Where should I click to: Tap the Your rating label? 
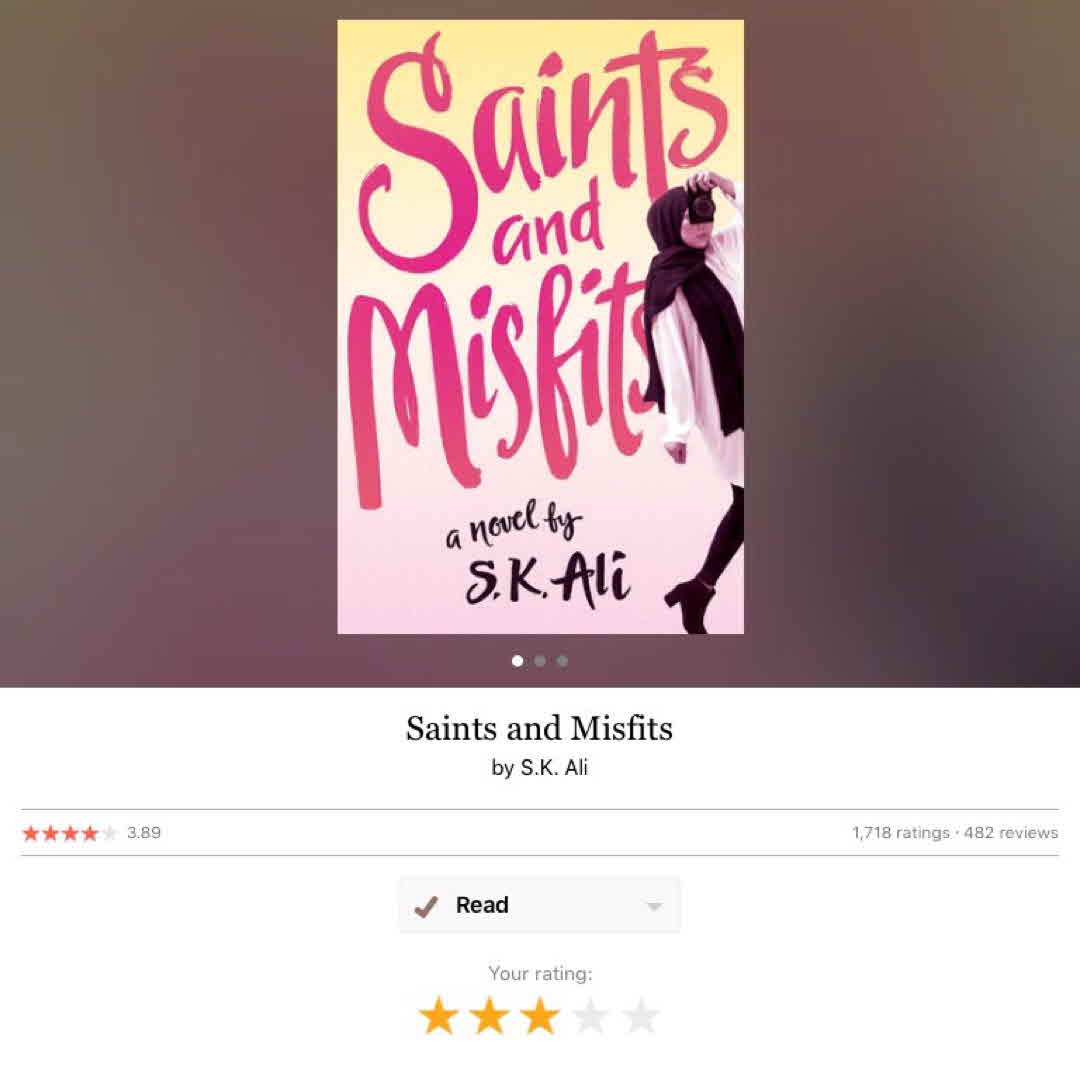[x=540, y=973]
